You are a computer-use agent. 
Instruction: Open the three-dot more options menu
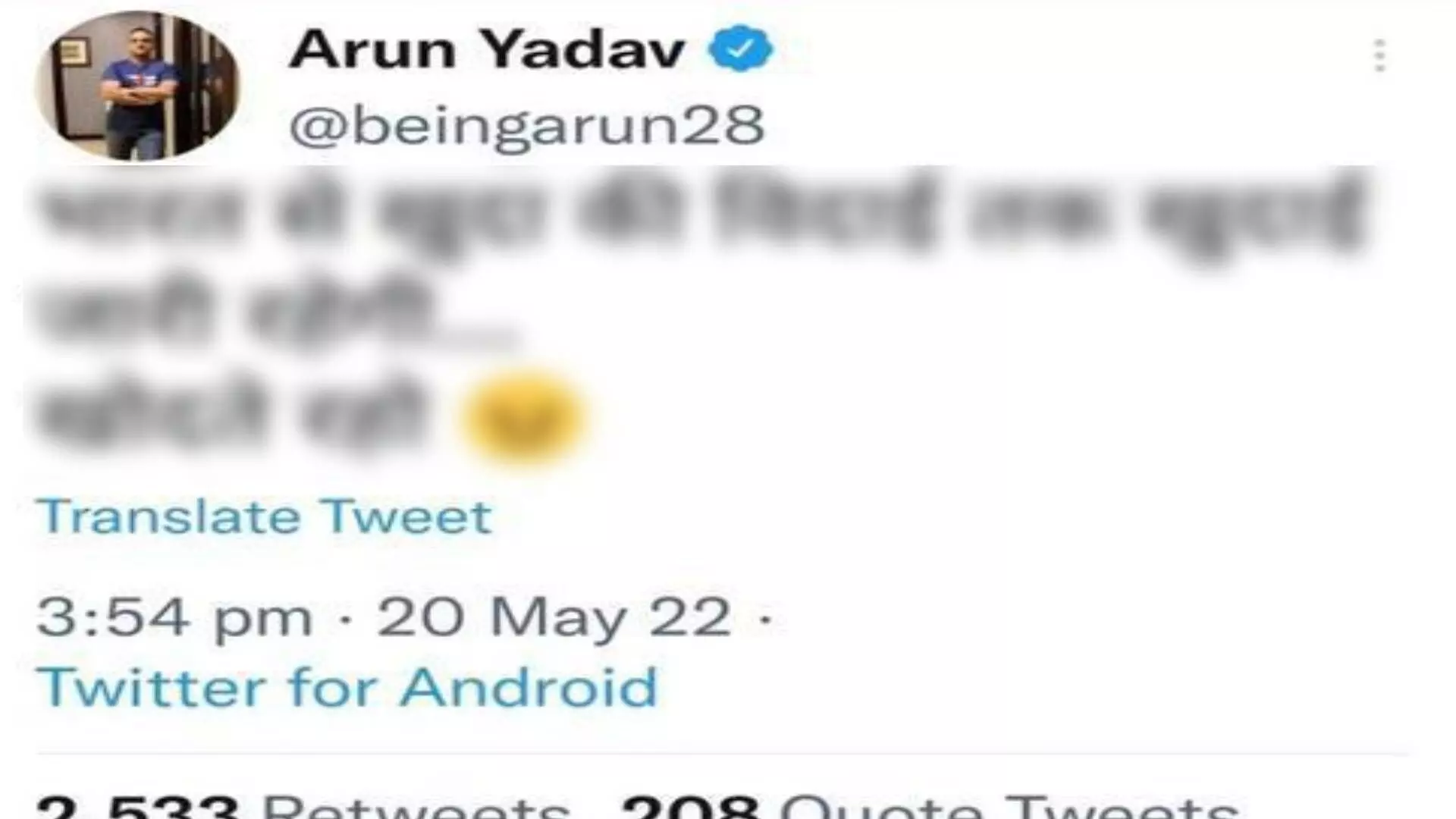pyautogui.click(x=1379, y=55)
